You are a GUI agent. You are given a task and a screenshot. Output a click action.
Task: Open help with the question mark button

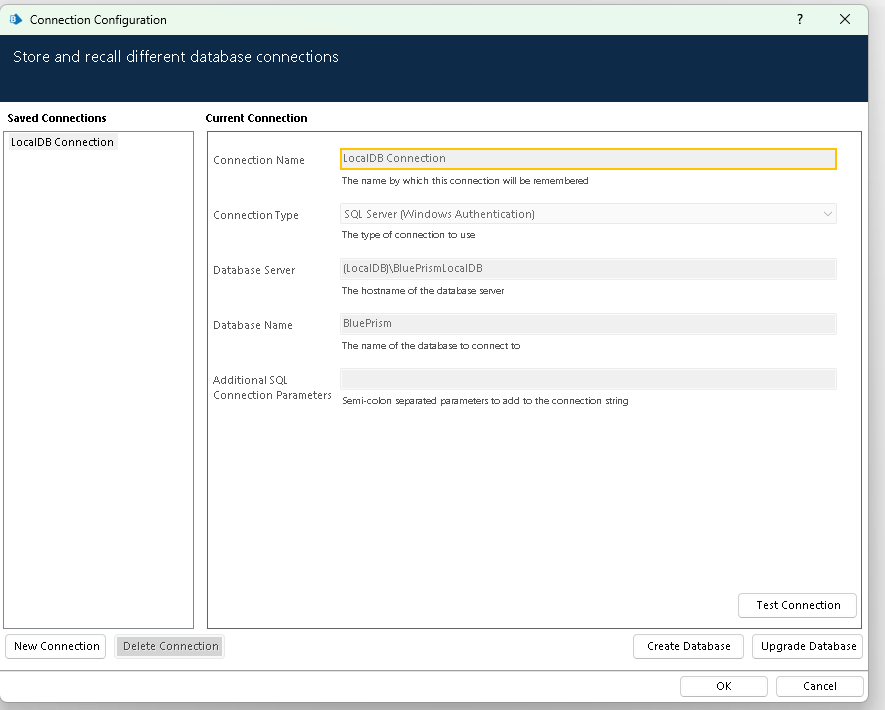799,20
